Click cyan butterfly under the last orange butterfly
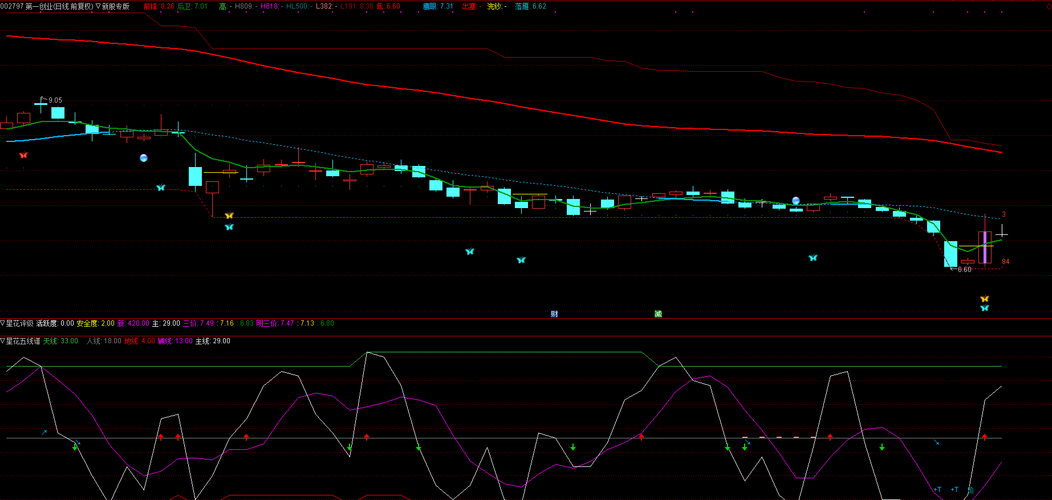Screen dimensions: 1052x500 point(984,308)
